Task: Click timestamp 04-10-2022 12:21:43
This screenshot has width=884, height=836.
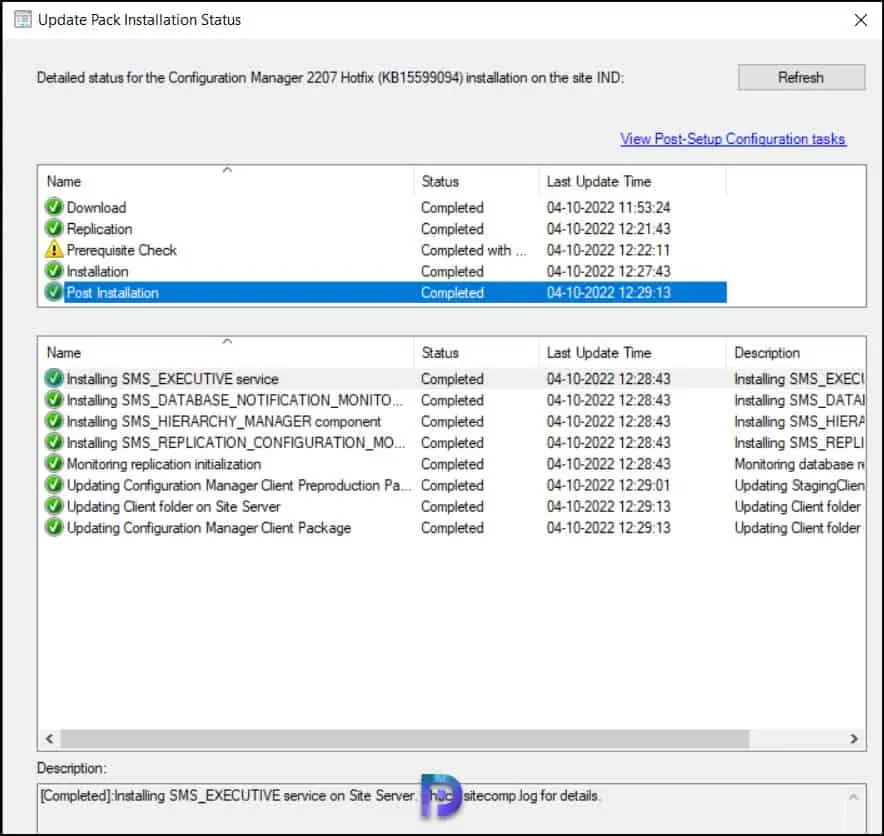Action: click(608, 228)
